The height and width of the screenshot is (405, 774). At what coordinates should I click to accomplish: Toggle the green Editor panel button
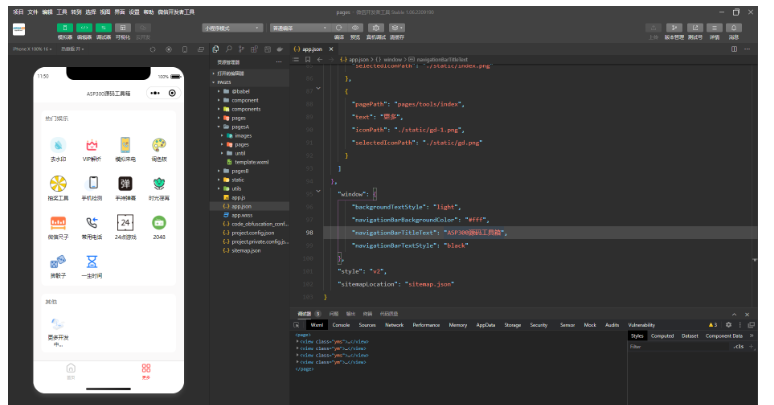[x=85, y=27]
